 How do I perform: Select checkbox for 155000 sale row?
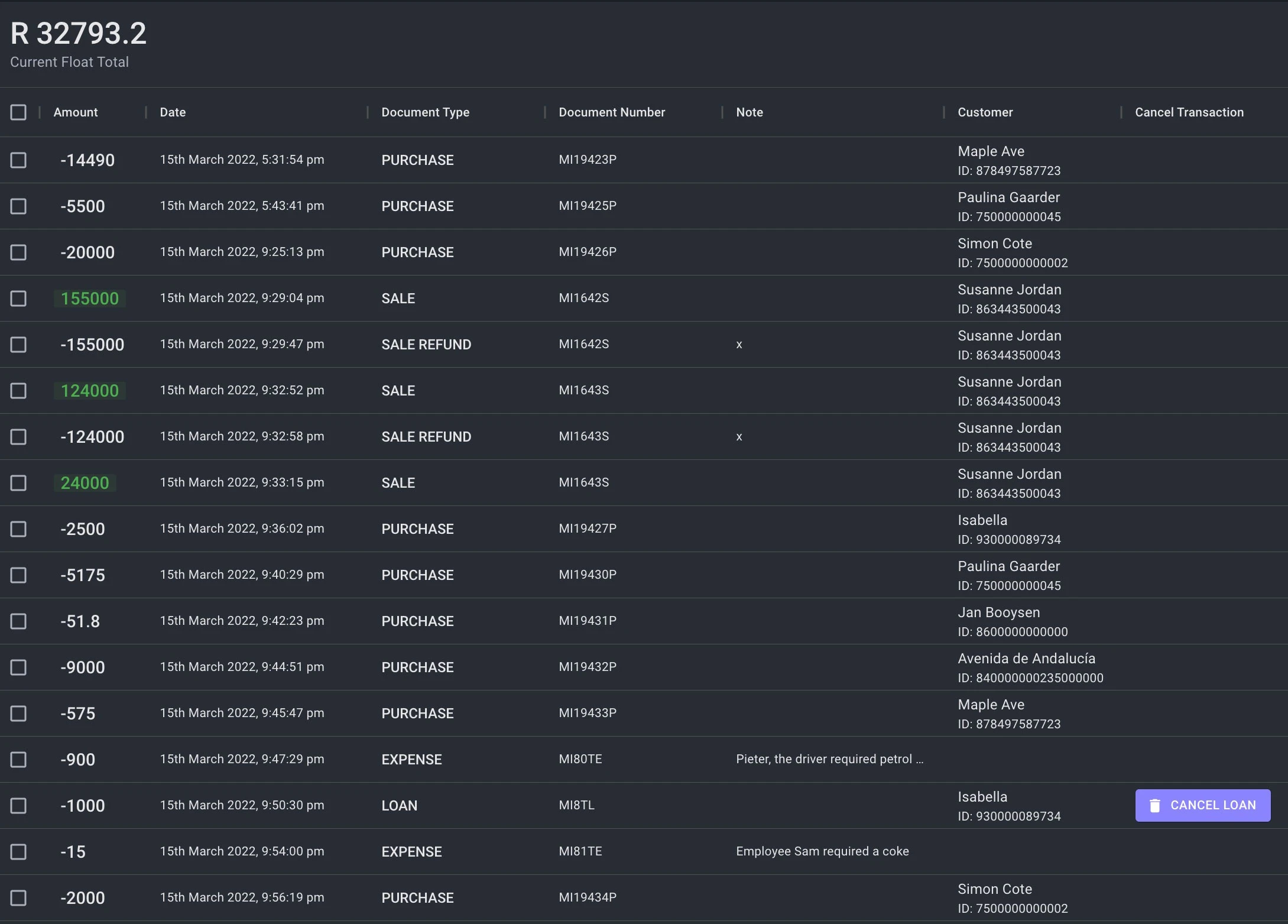[x=18, y=299]
